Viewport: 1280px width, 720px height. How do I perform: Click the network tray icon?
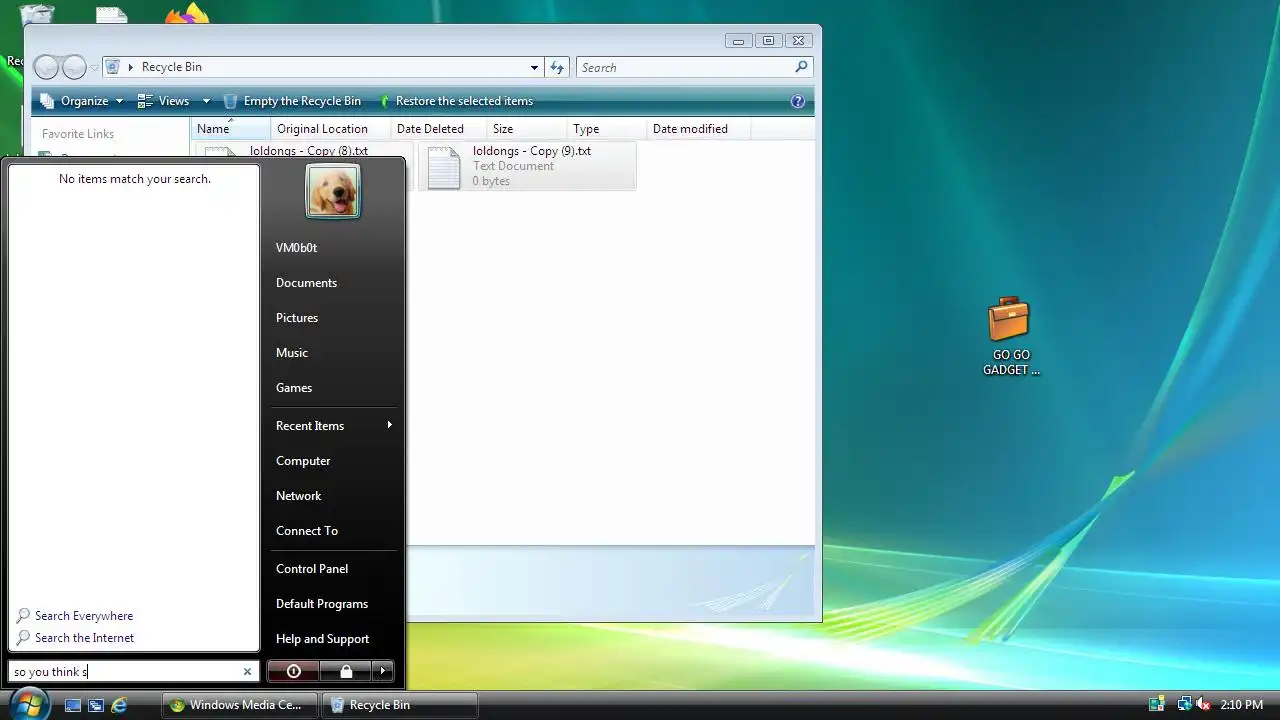pos(1184,705)
